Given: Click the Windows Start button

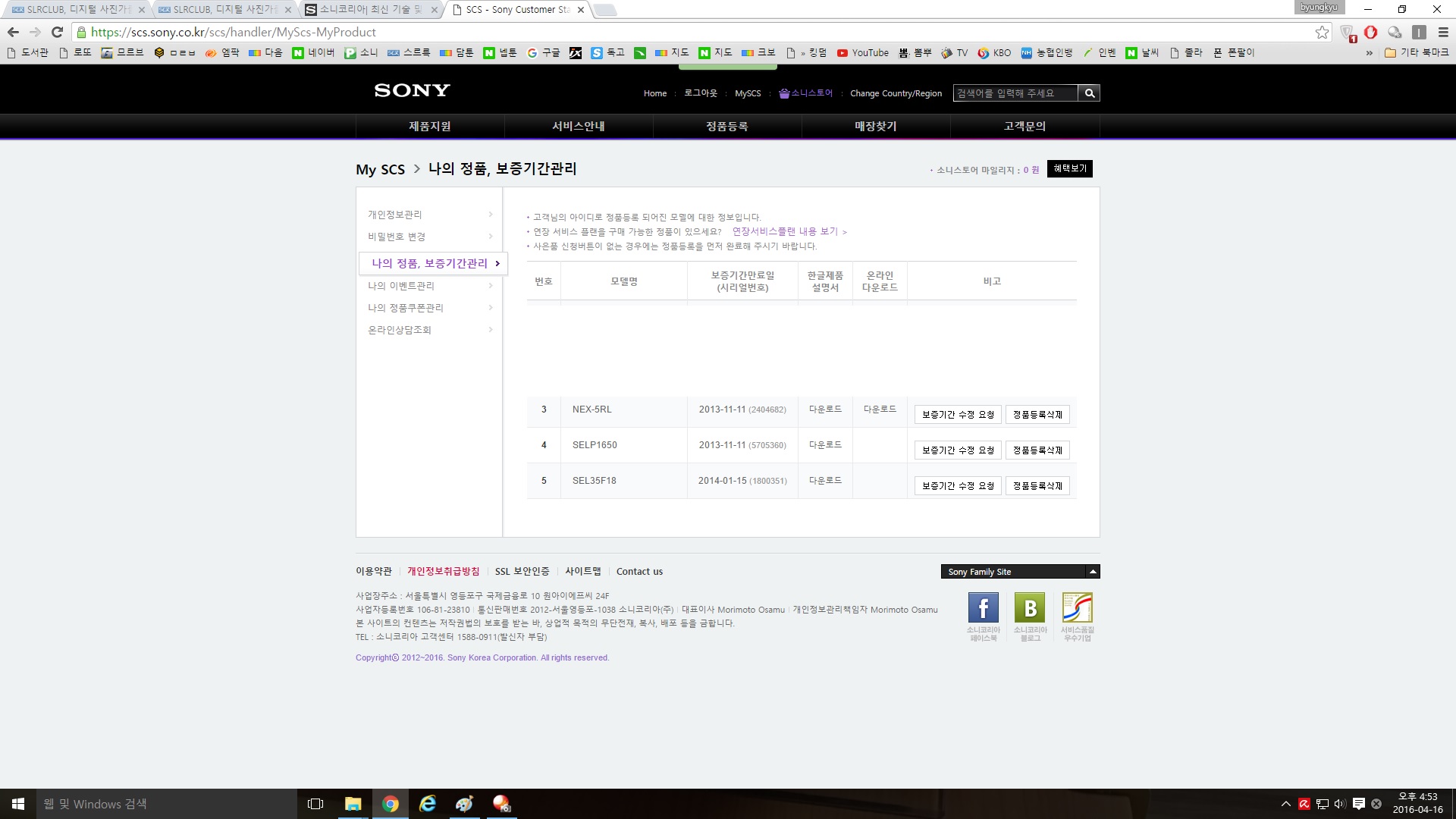Looking at the screenshot, I should pos(18,804).
